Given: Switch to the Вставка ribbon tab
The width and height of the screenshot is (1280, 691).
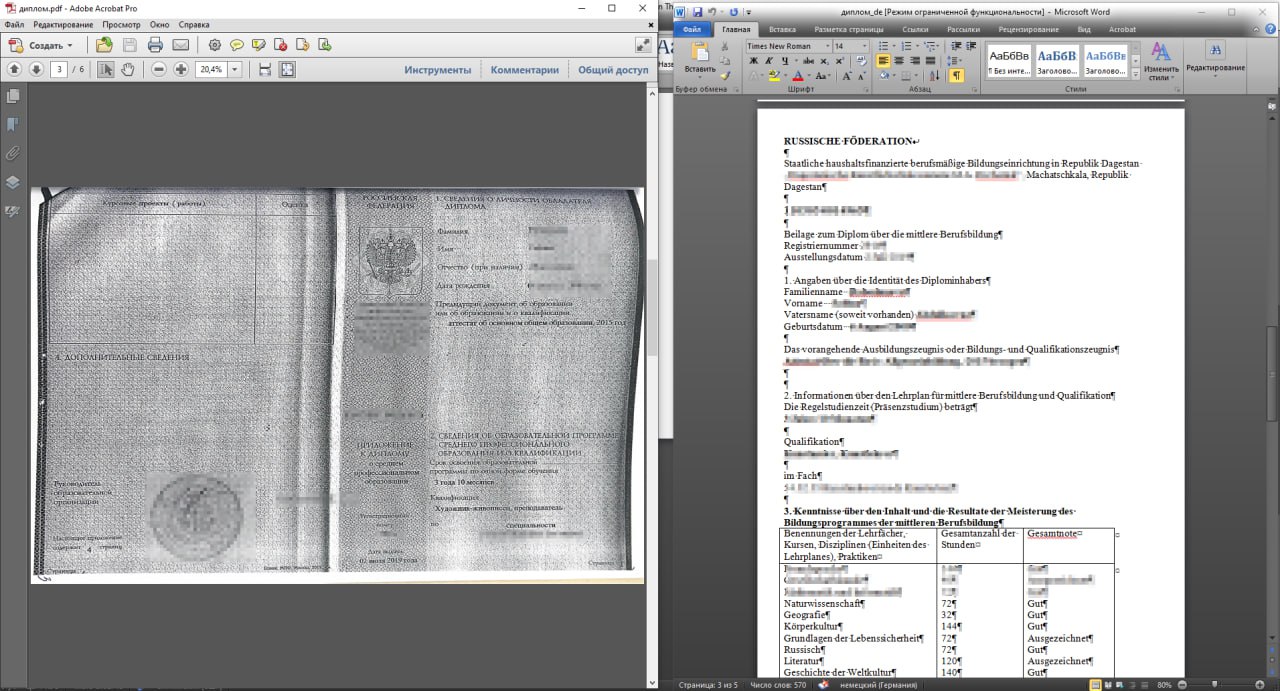Looking at the screenshot, I should click(x=782, y=30).
